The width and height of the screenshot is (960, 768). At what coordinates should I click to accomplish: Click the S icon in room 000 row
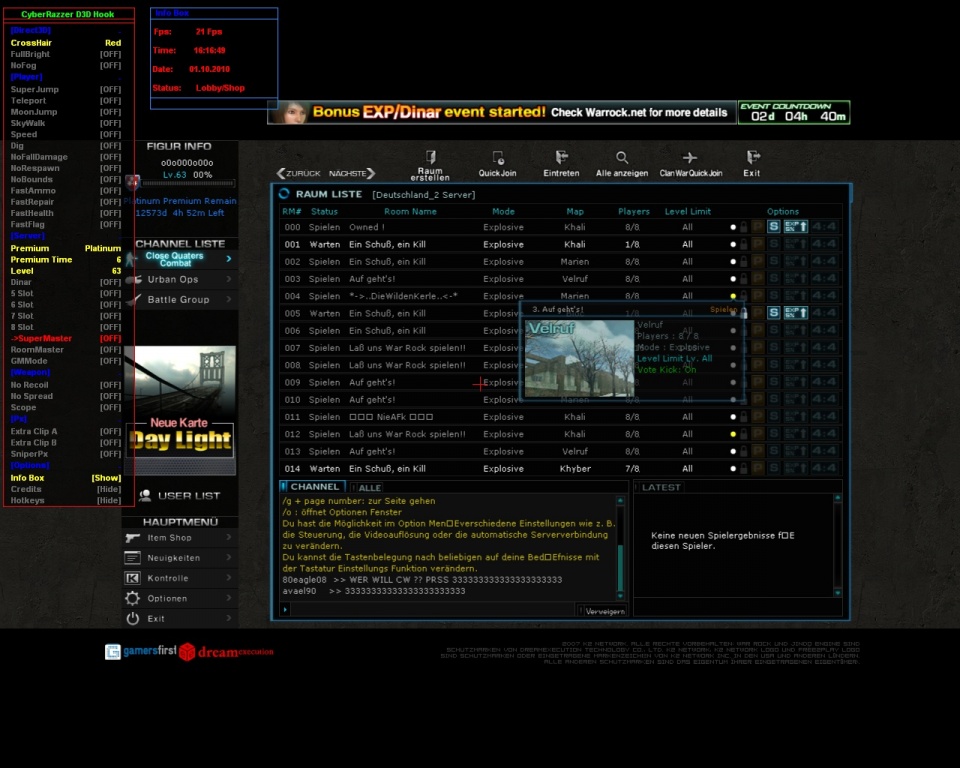tap(774, 227)
